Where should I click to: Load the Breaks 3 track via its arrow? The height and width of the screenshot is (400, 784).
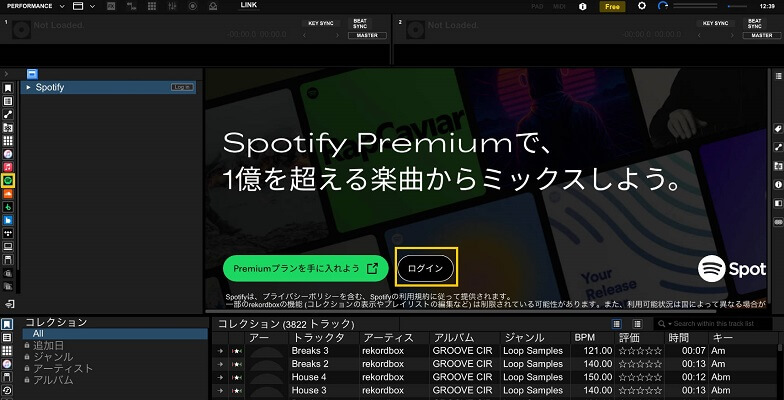[x=220, y=351]
